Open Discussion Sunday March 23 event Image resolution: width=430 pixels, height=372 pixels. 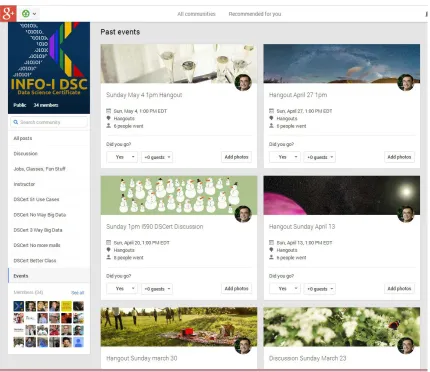[x=307, y=358]
